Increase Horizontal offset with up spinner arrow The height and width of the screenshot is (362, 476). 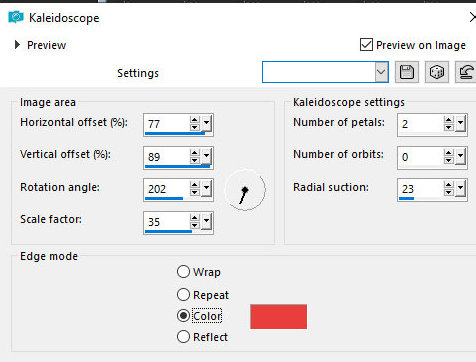pyautogui.click(x=195, y=120)
